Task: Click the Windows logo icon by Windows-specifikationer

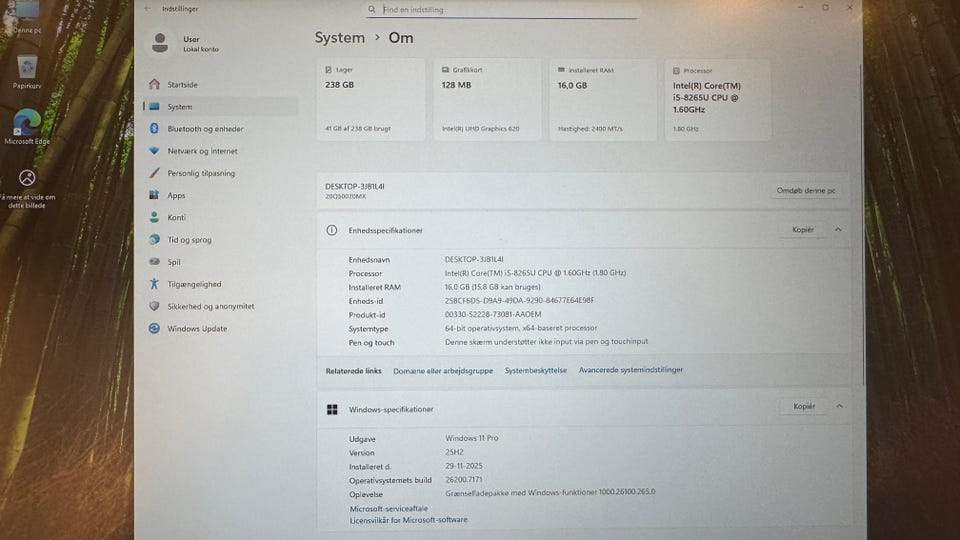Action: point(332,409)
